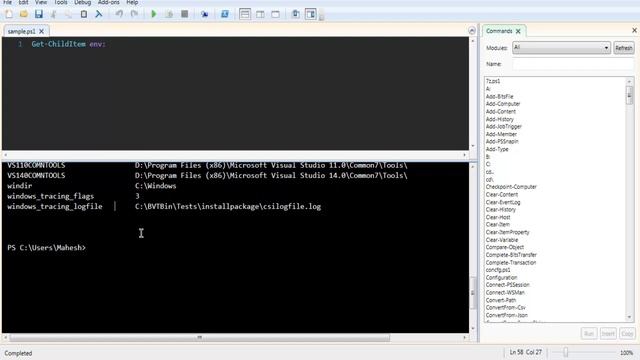Click the Undo arrow icon

pos(119,14)
